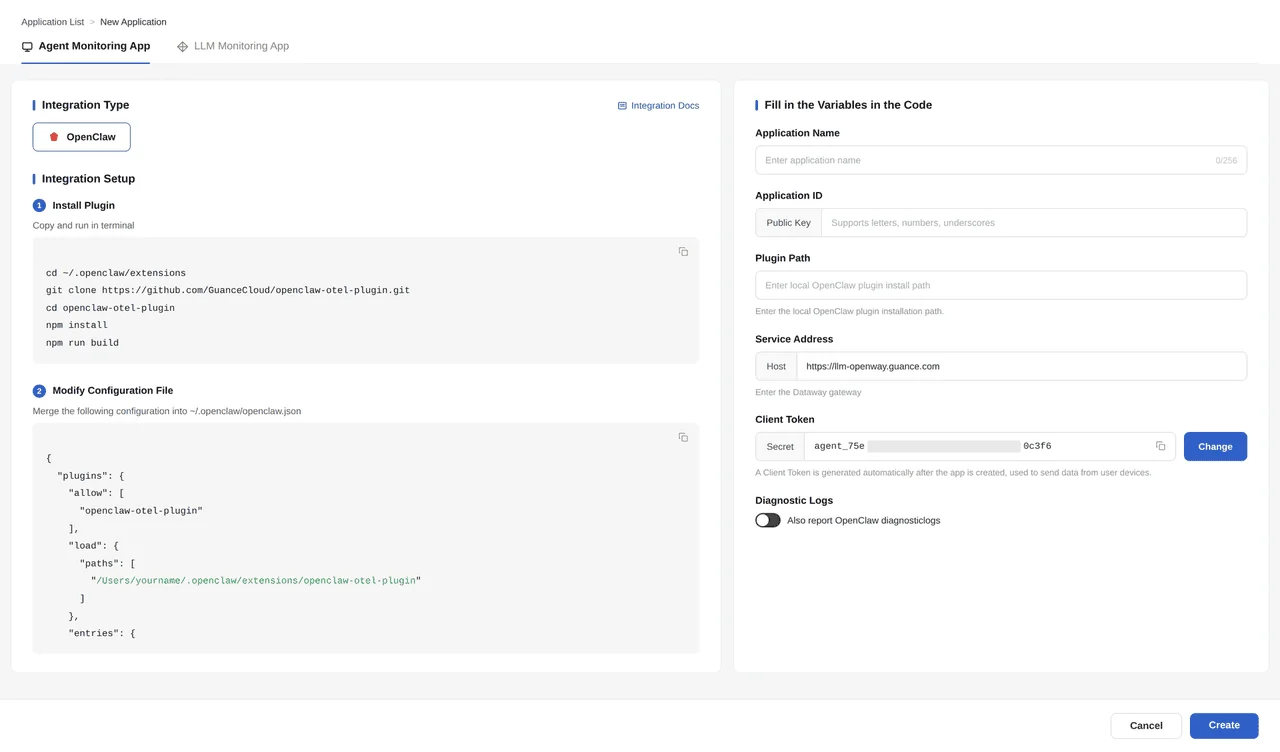Image resolution: width=1280 pixels, height=752 pixels.
Task: Click the "Modify Configuration File" step title
Action: (x=113, y=390)
